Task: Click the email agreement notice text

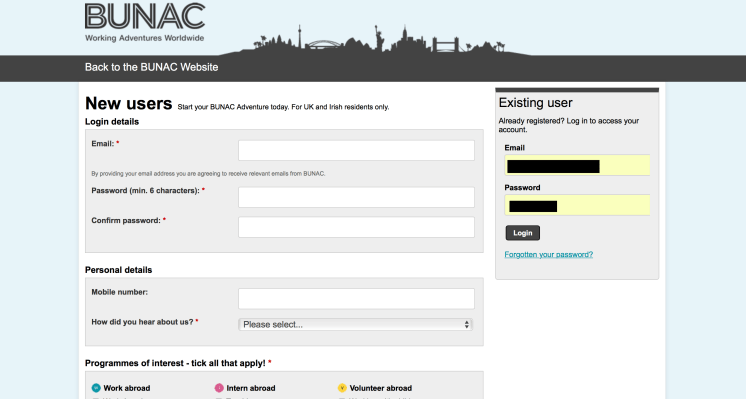Action: click(x=208, y=174)
